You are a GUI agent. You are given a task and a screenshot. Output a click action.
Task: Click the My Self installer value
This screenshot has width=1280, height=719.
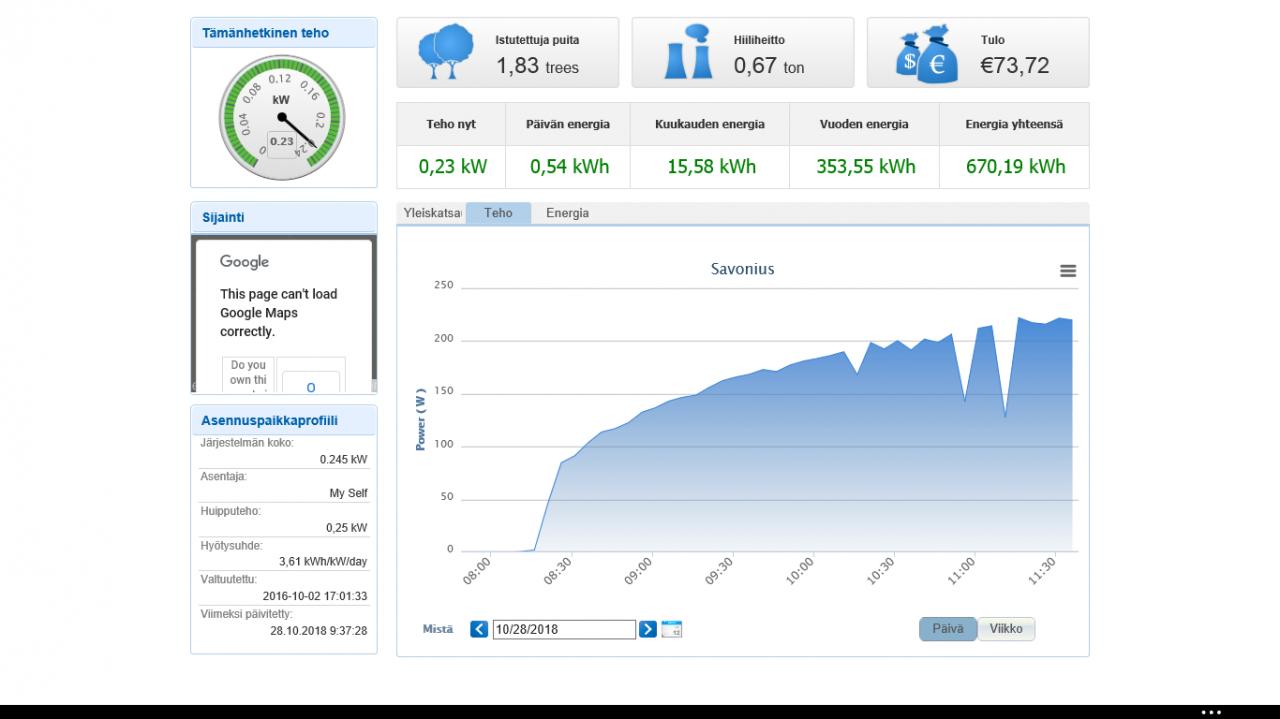[x=348, y=494]
